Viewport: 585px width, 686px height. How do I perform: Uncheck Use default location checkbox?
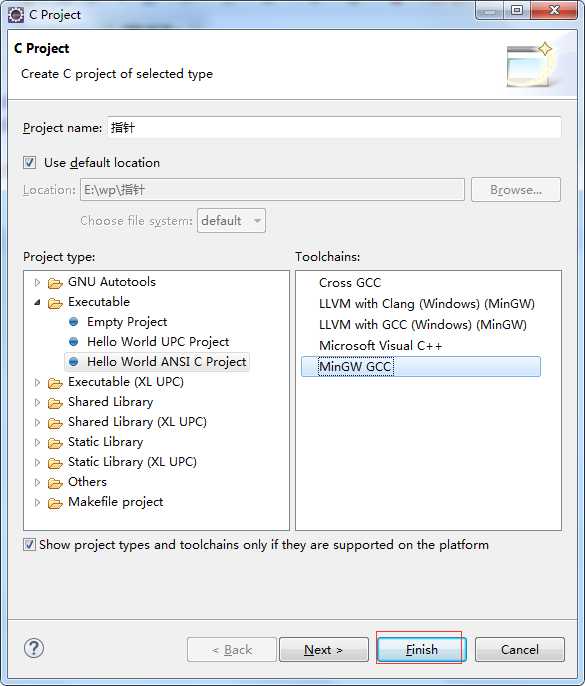(29, 163)
